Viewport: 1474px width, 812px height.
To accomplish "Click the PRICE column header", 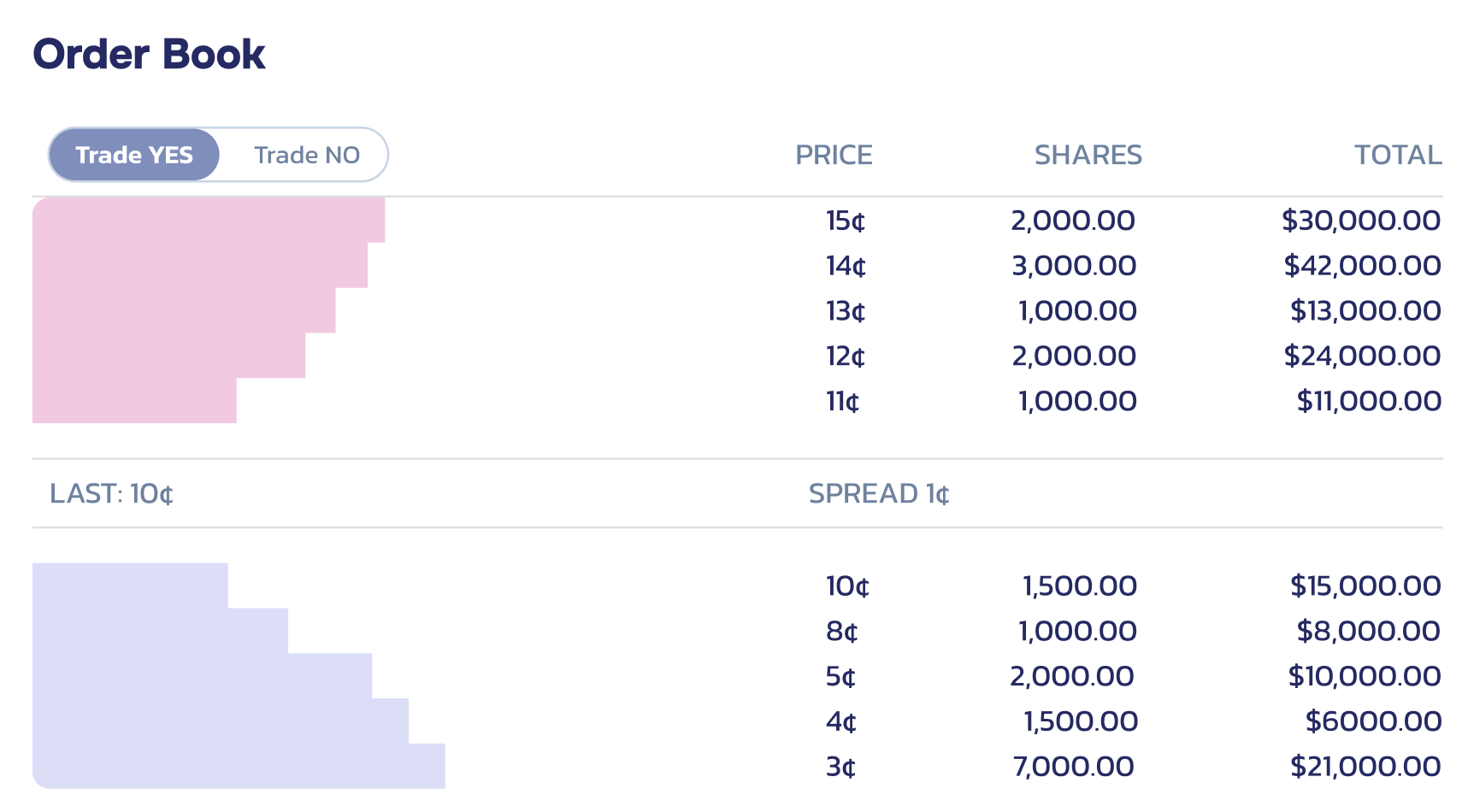I will pyautogui.click(x=834, y=155).
